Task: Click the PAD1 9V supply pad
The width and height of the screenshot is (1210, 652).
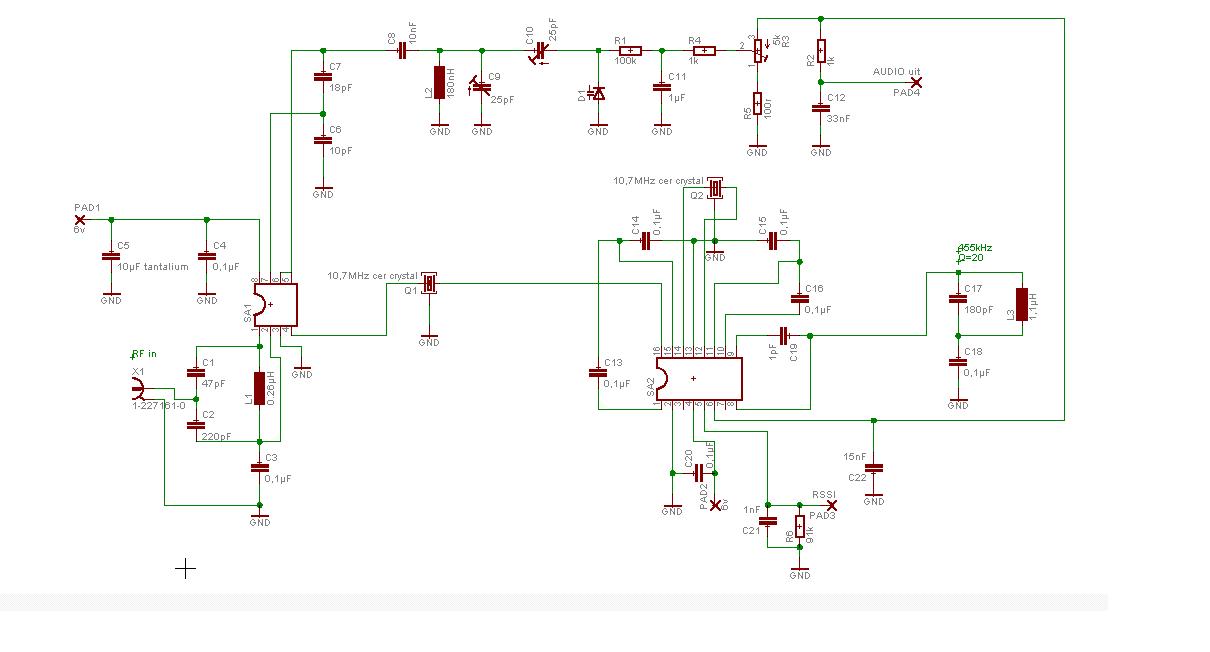Action: coord(81,219)
